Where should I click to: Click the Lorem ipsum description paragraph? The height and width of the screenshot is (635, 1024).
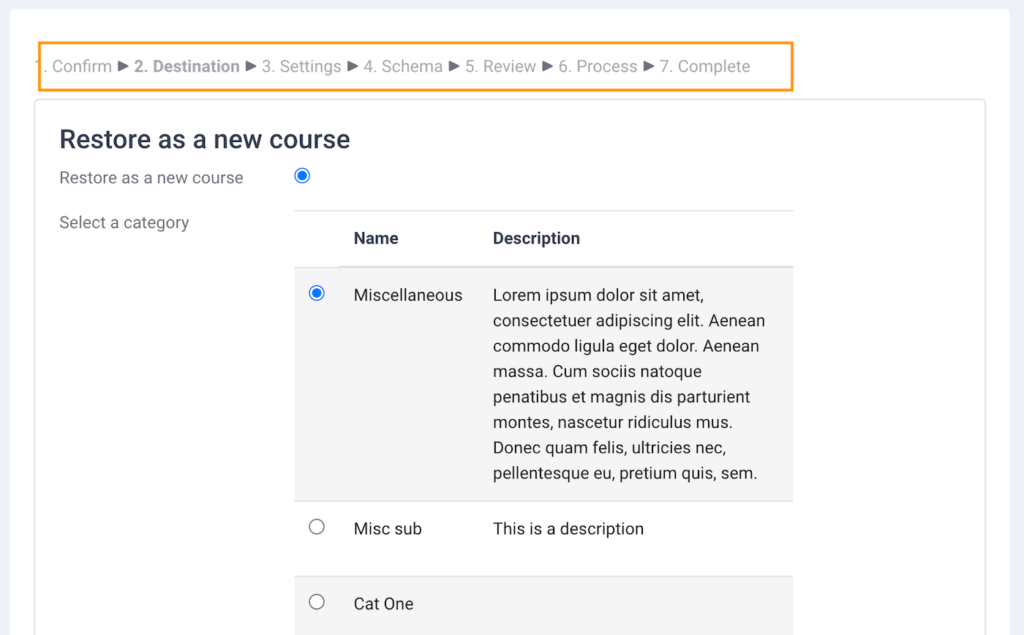click(x=629, y=384)
